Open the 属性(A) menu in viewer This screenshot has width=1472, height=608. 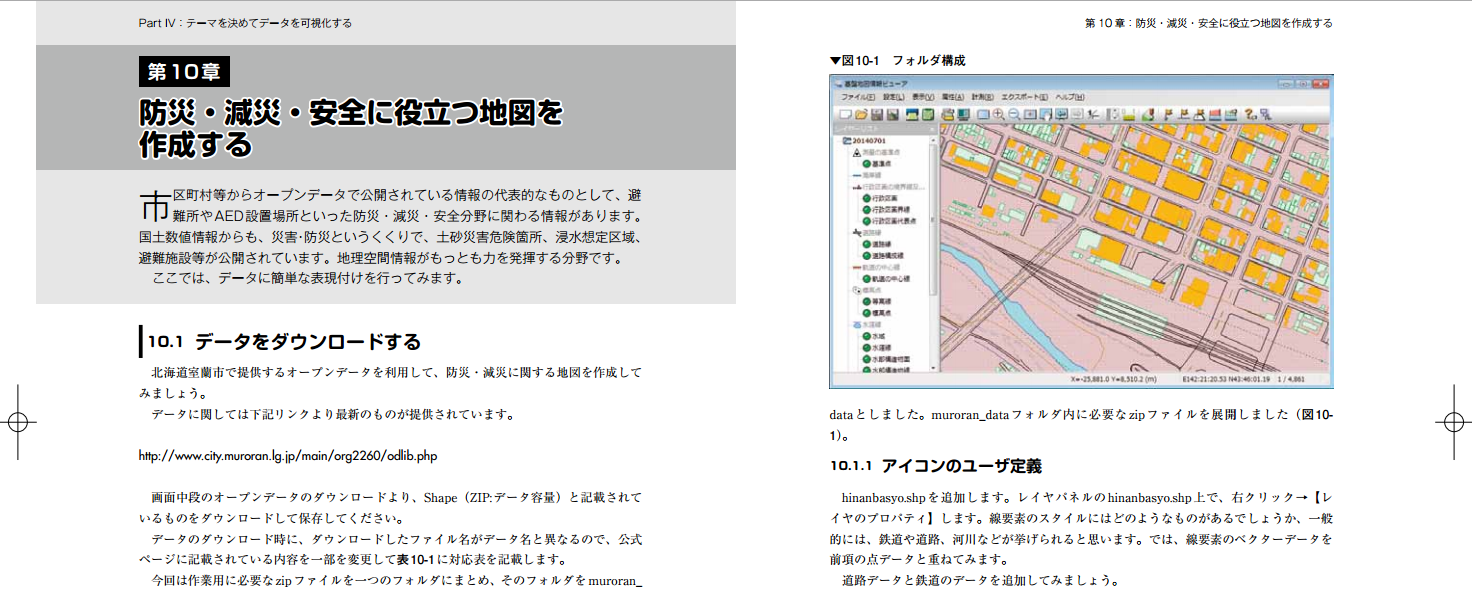point(953,97)
